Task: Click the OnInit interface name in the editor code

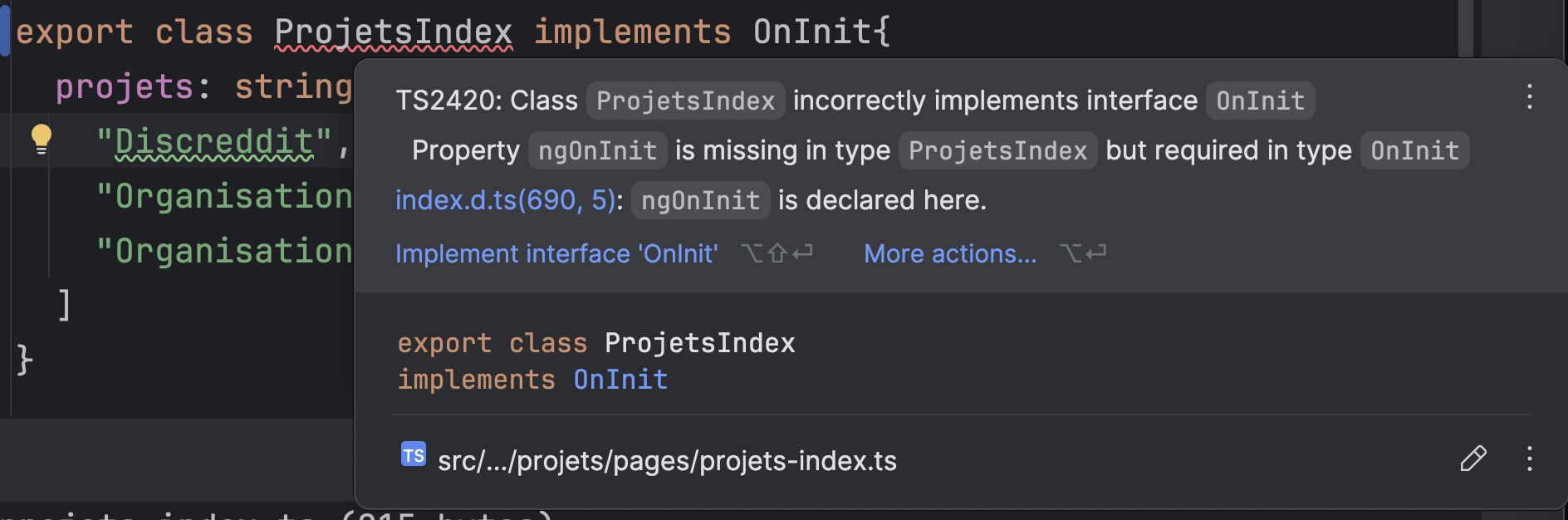Action: coord(811,32)
